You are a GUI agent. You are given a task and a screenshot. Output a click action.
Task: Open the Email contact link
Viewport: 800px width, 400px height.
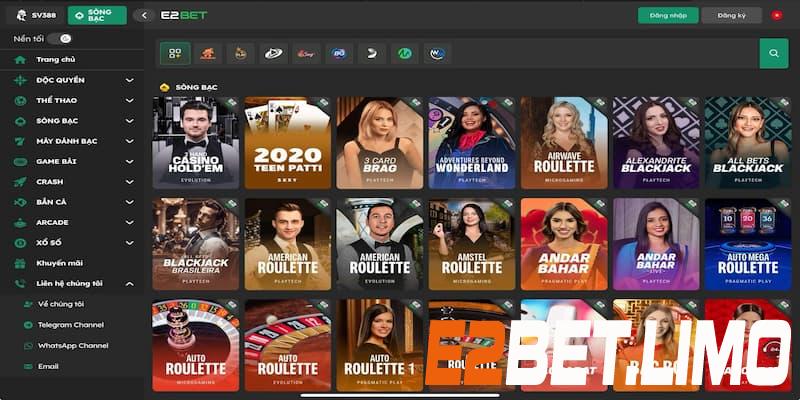(x=48, y=366)
